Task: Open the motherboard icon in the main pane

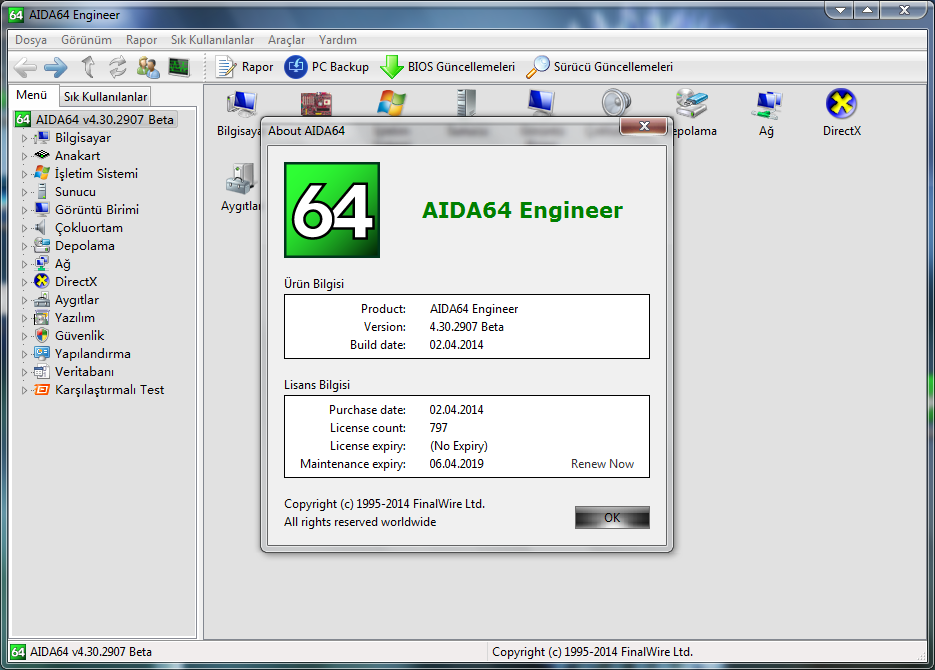Action: (x=316, y=103)
